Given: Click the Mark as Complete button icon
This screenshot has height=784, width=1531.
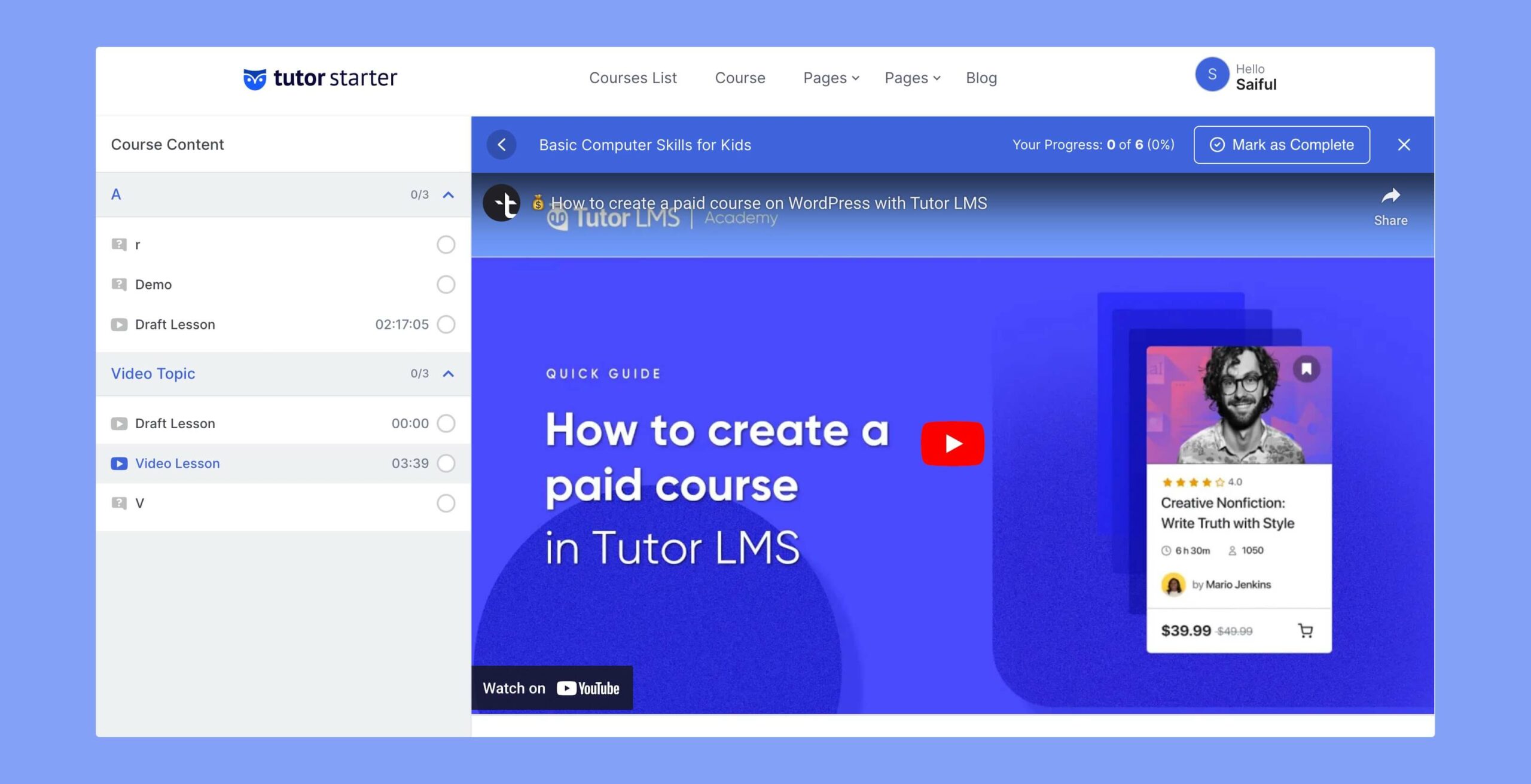Looking at the screenshot, I should 1216,144.
